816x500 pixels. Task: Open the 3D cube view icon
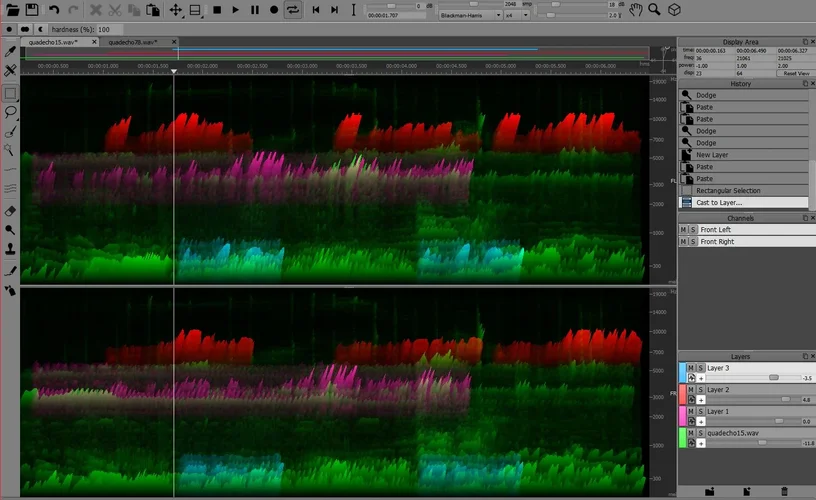pos(675,9)
